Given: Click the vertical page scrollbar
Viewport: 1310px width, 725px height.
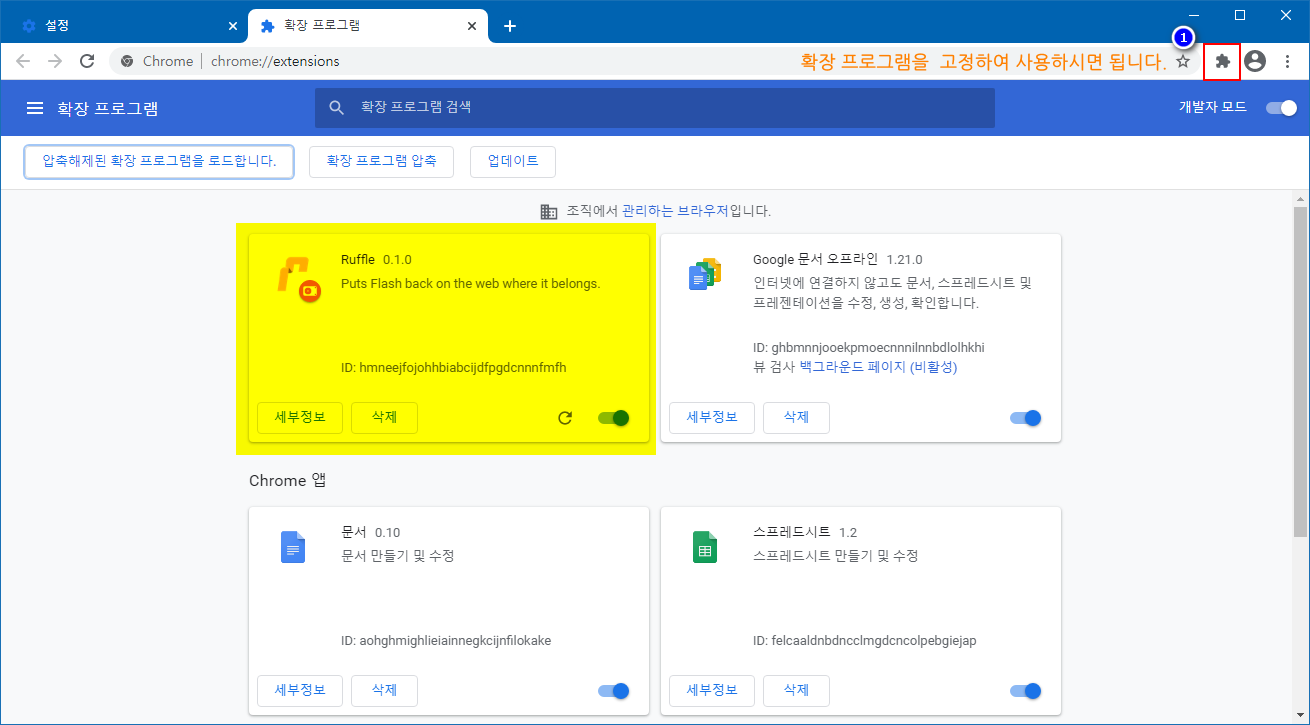Looking at the screenshot, I should [x=1300, y=371].
